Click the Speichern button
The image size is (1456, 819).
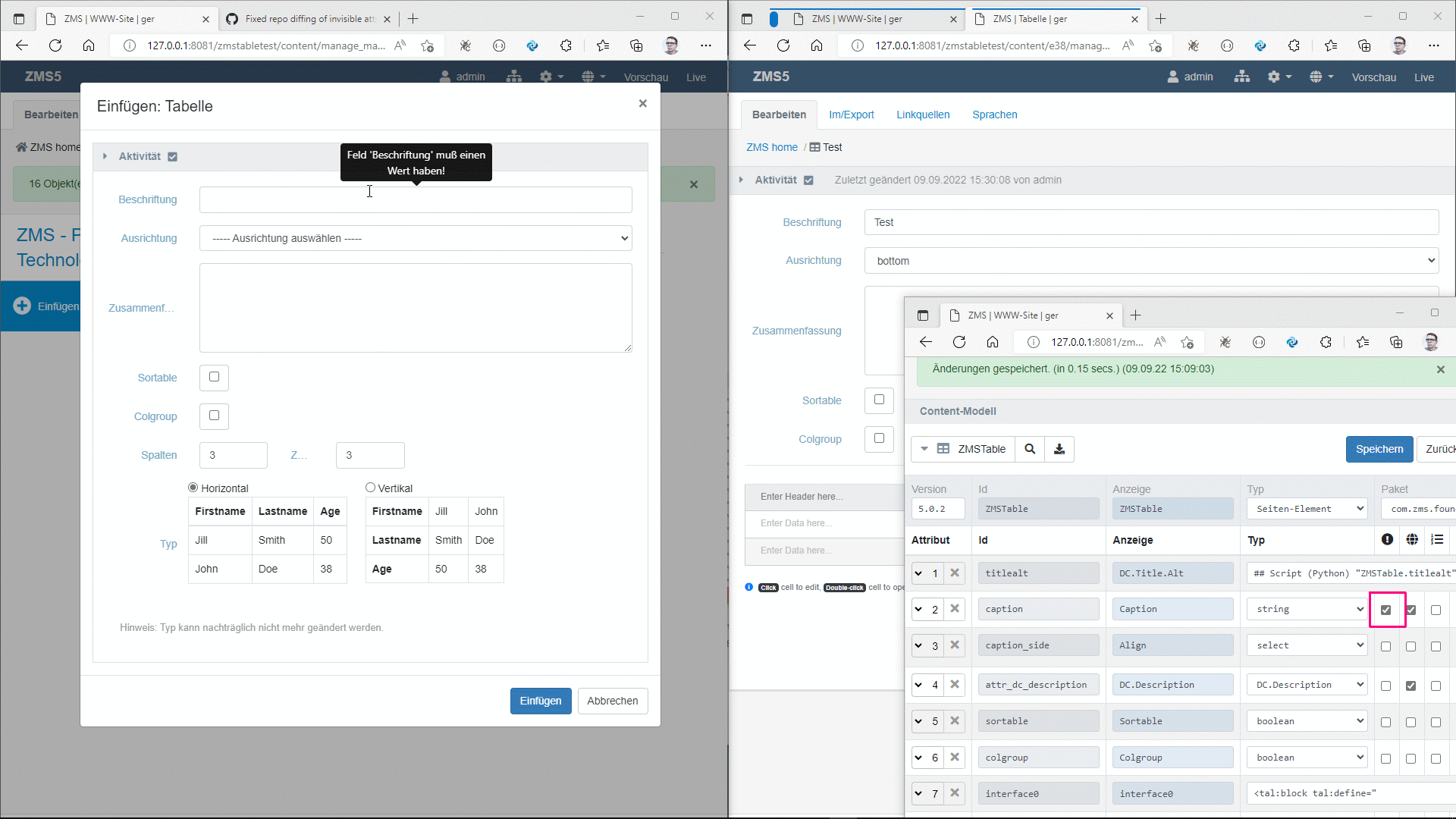1379,449
